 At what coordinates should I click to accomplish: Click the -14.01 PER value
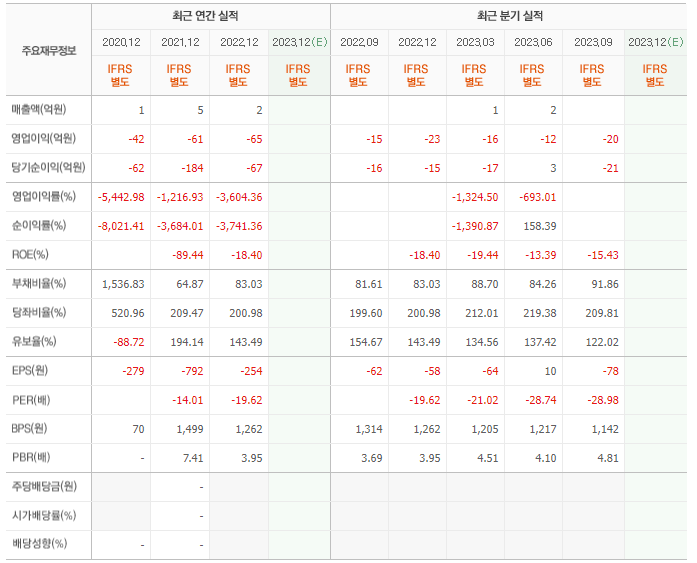(188, 400)
